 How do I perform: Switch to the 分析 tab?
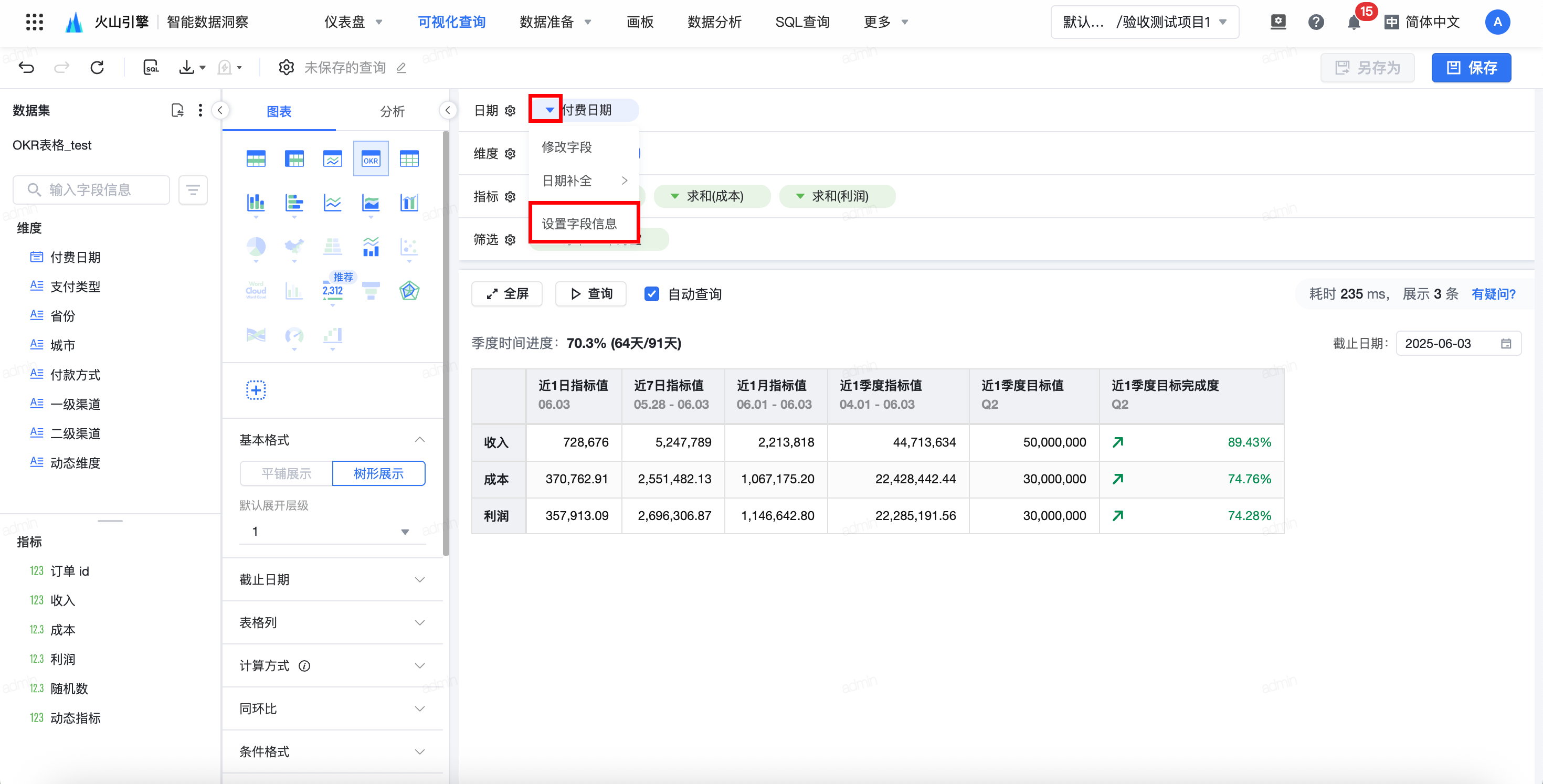pyautogui.click(x=393, y=111)
